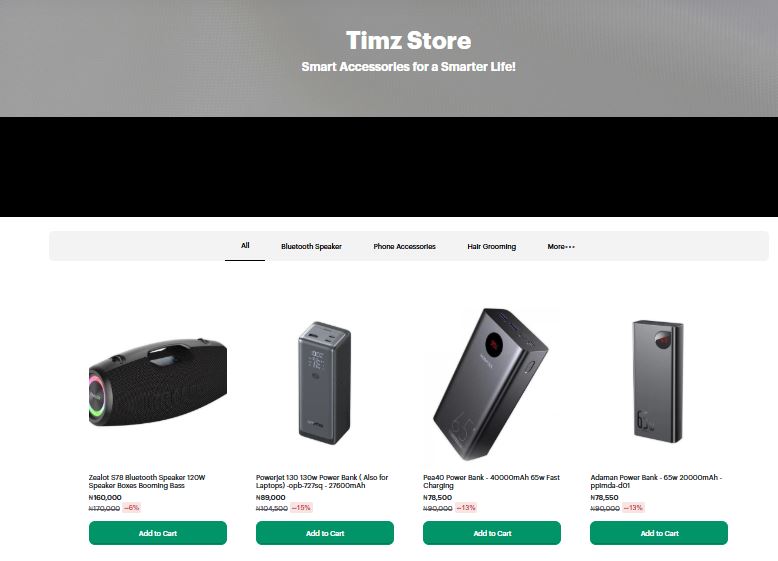
Task: Add Adaman Power Bank to cart
Action: (659, 533)
